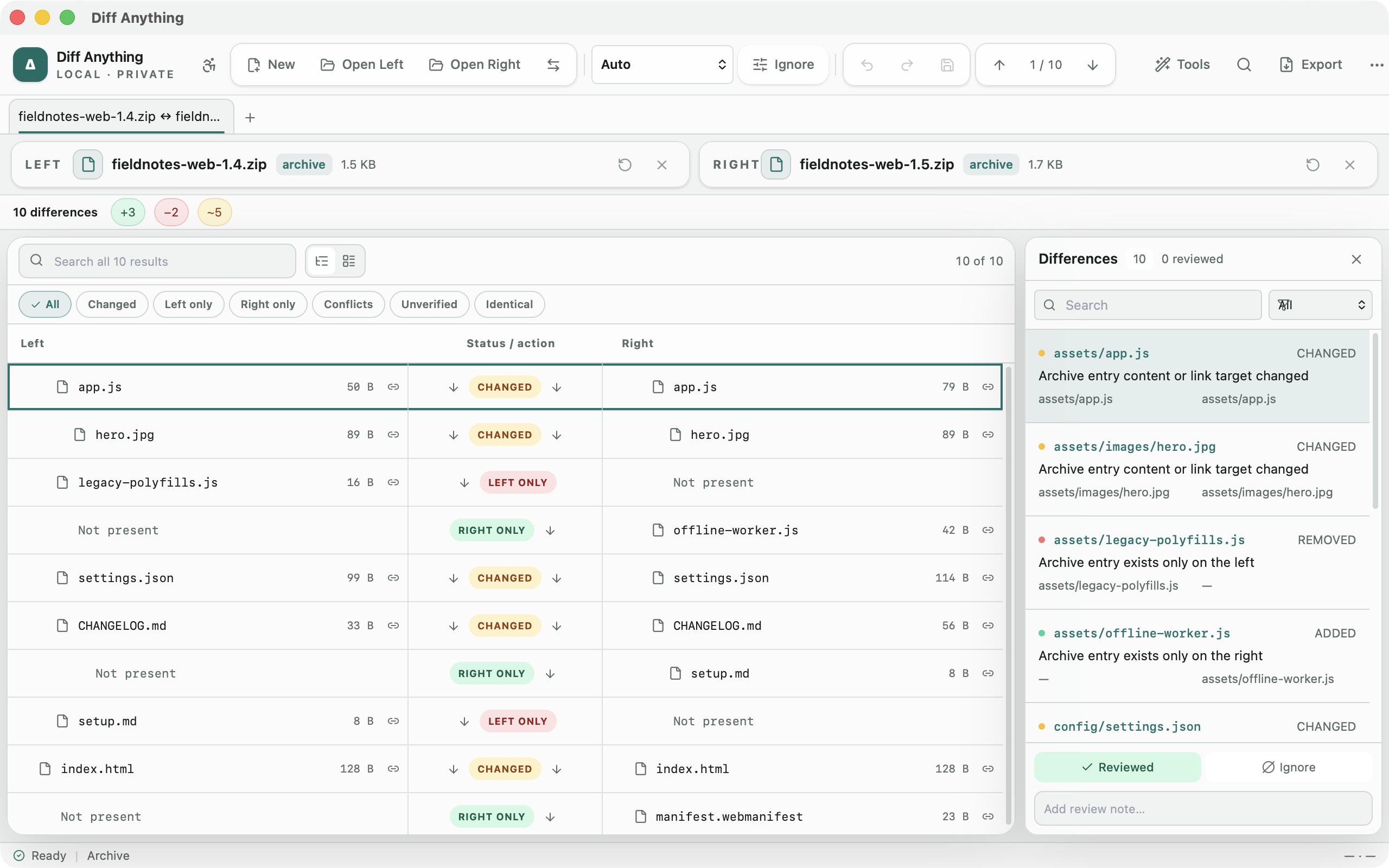Click Ignore button in Differences panel

point(1289,768)
